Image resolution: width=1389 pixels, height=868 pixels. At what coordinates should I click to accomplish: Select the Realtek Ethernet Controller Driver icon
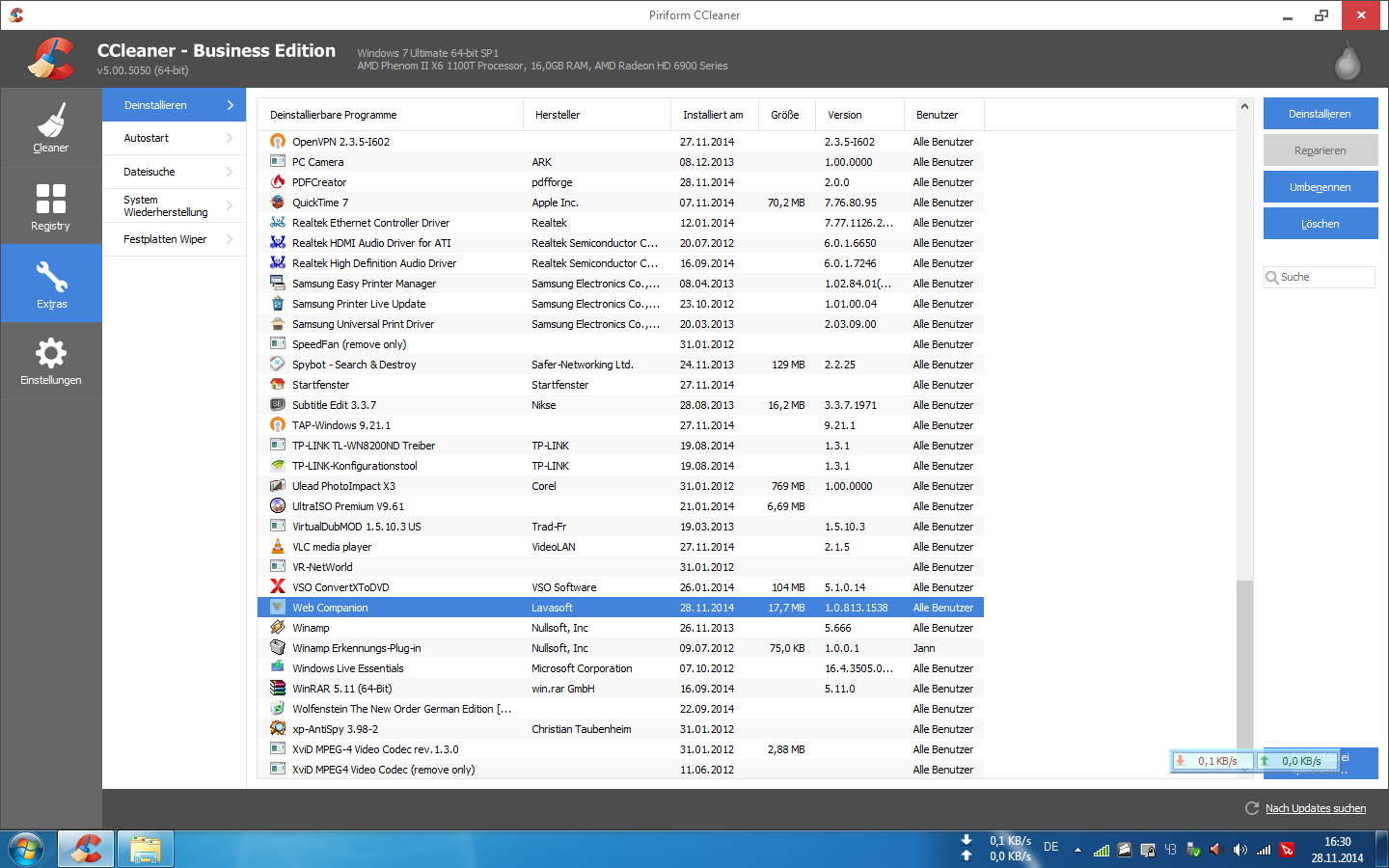tap(278, 223)
